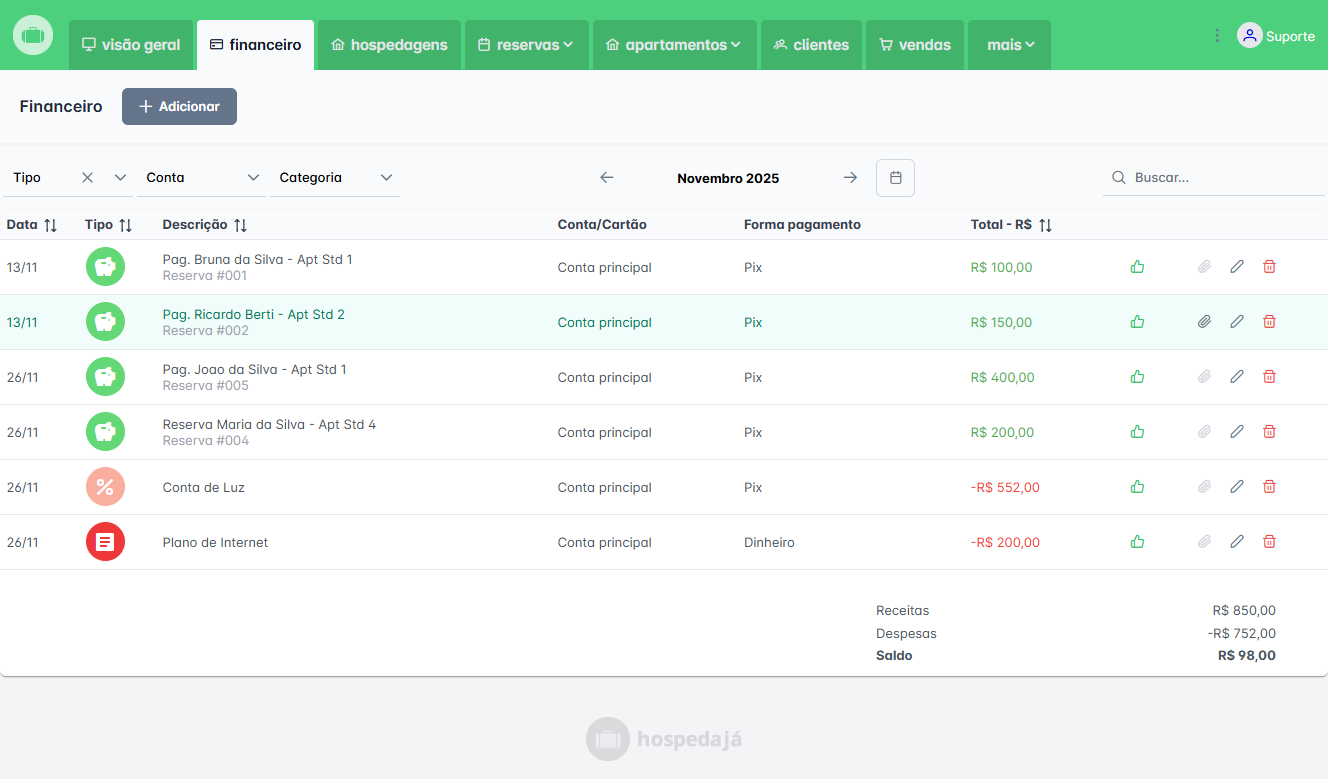Advance to next month arrow

850,178
